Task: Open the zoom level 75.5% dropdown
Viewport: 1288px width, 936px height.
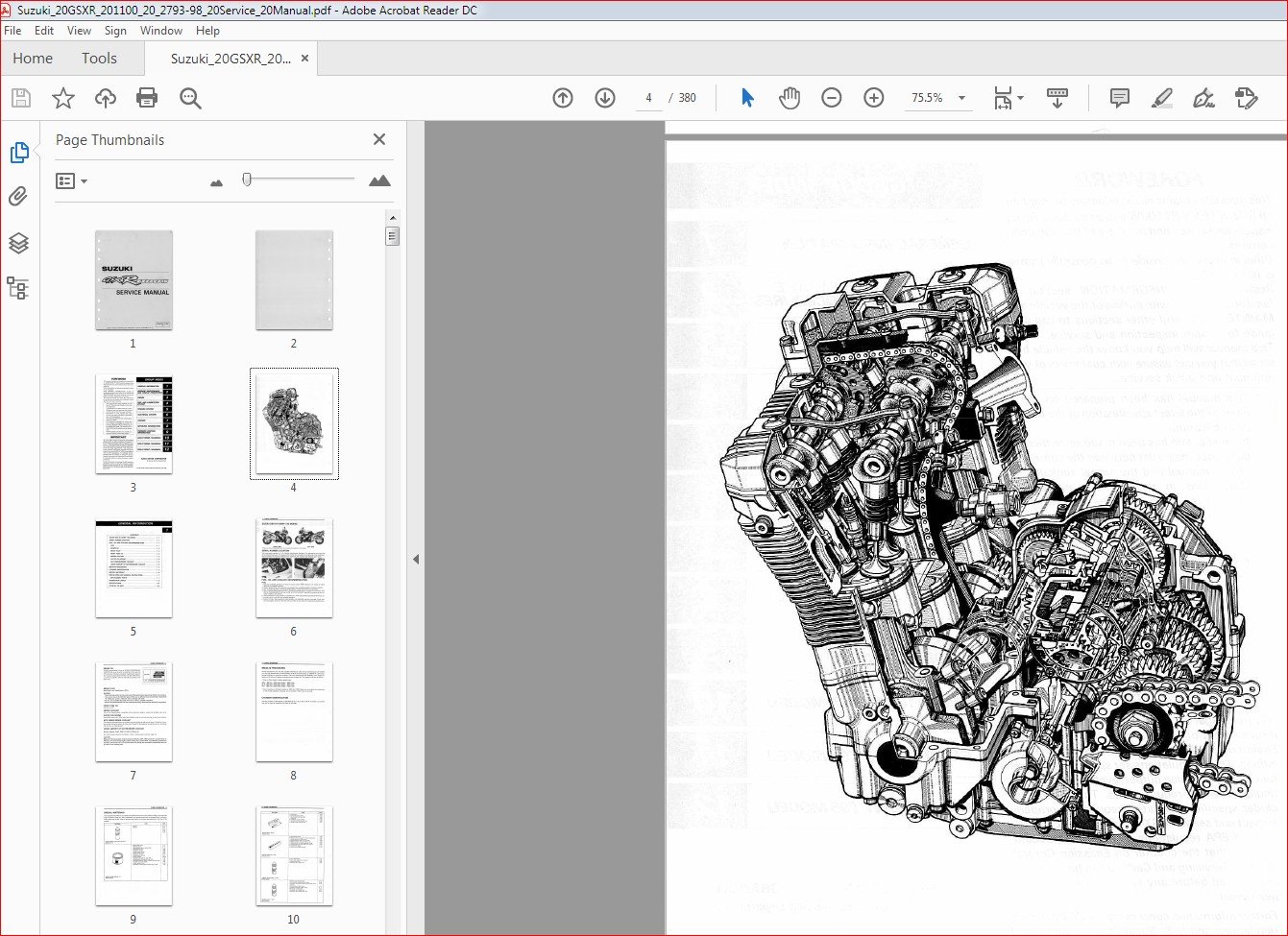Action: coord(961,98)
